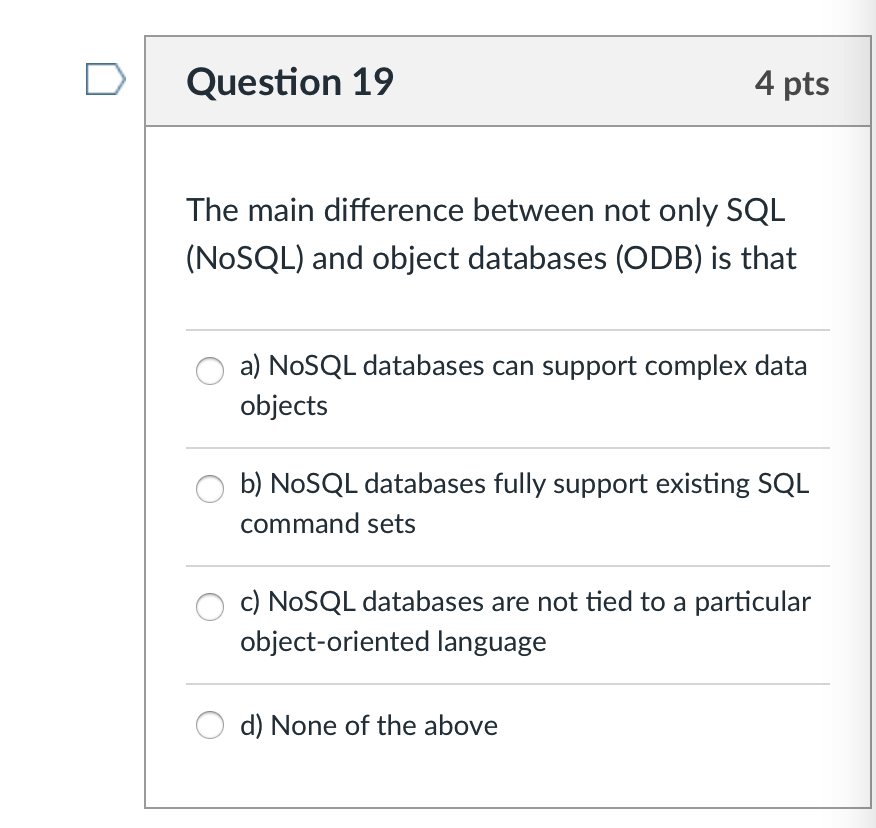The height and width of the screenshot is (828, 876).
Task: Flag Question 19 for later review
Action: [106, 79]
